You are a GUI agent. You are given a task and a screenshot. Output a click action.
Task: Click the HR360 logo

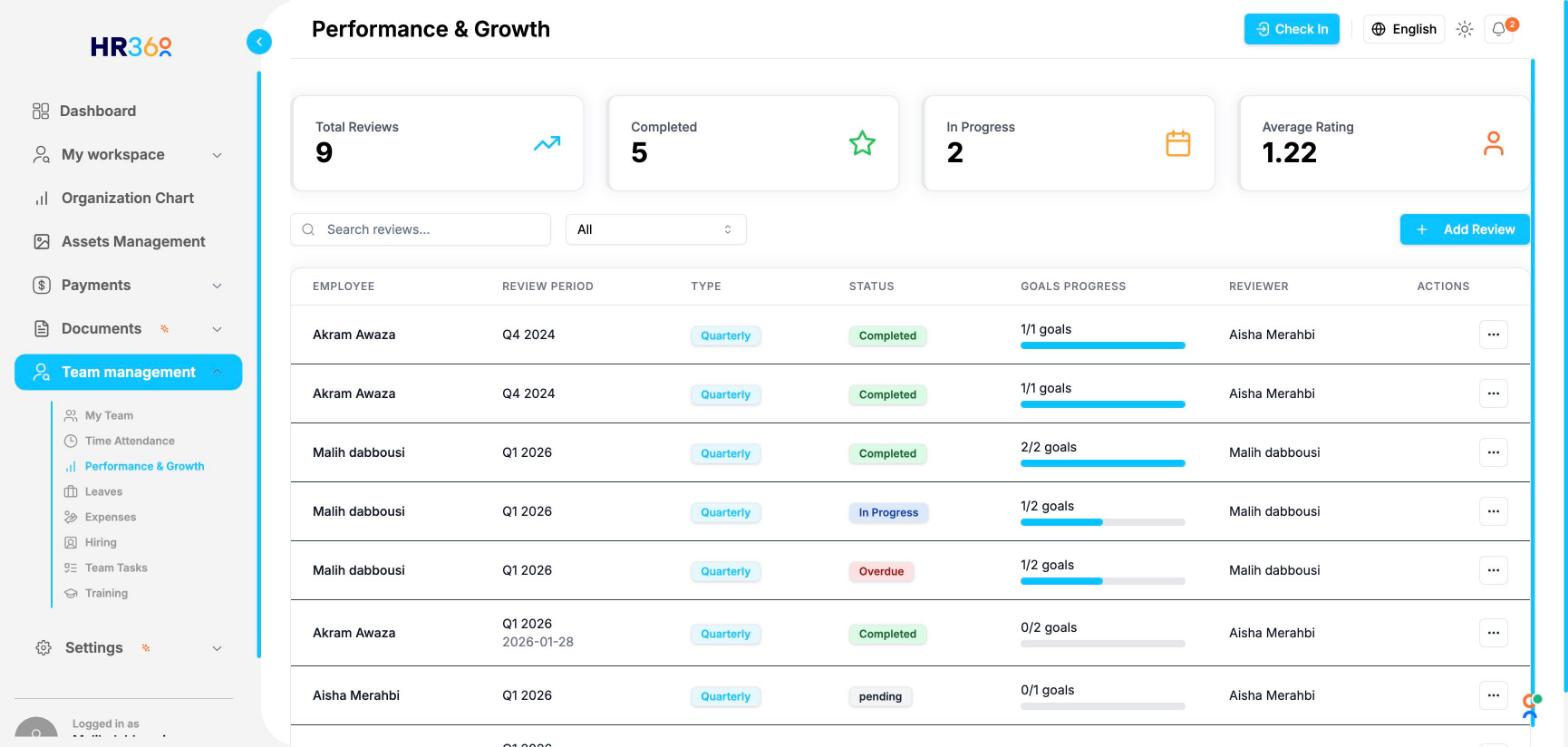(131, 46)
